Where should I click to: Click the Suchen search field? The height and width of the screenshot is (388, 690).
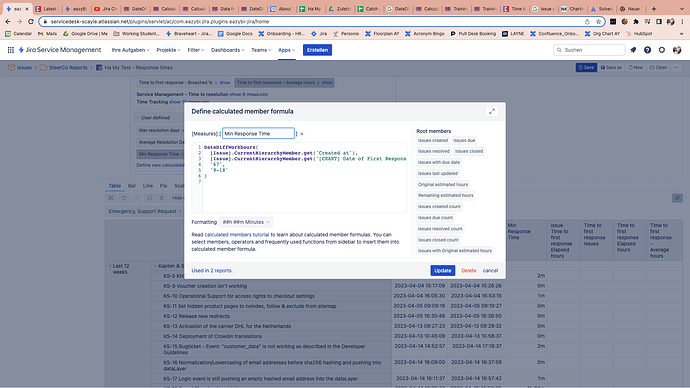click(589, 50)
